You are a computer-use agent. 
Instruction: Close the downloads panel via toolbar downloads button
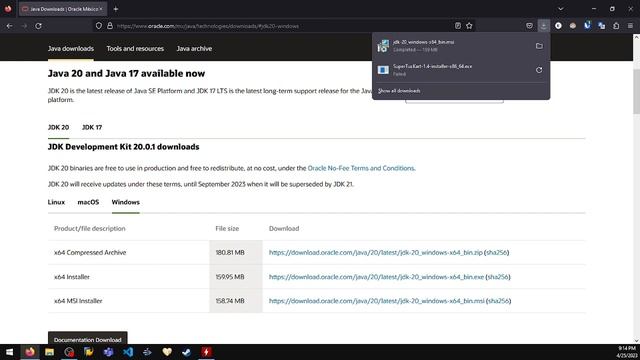[x=544, y=26]
